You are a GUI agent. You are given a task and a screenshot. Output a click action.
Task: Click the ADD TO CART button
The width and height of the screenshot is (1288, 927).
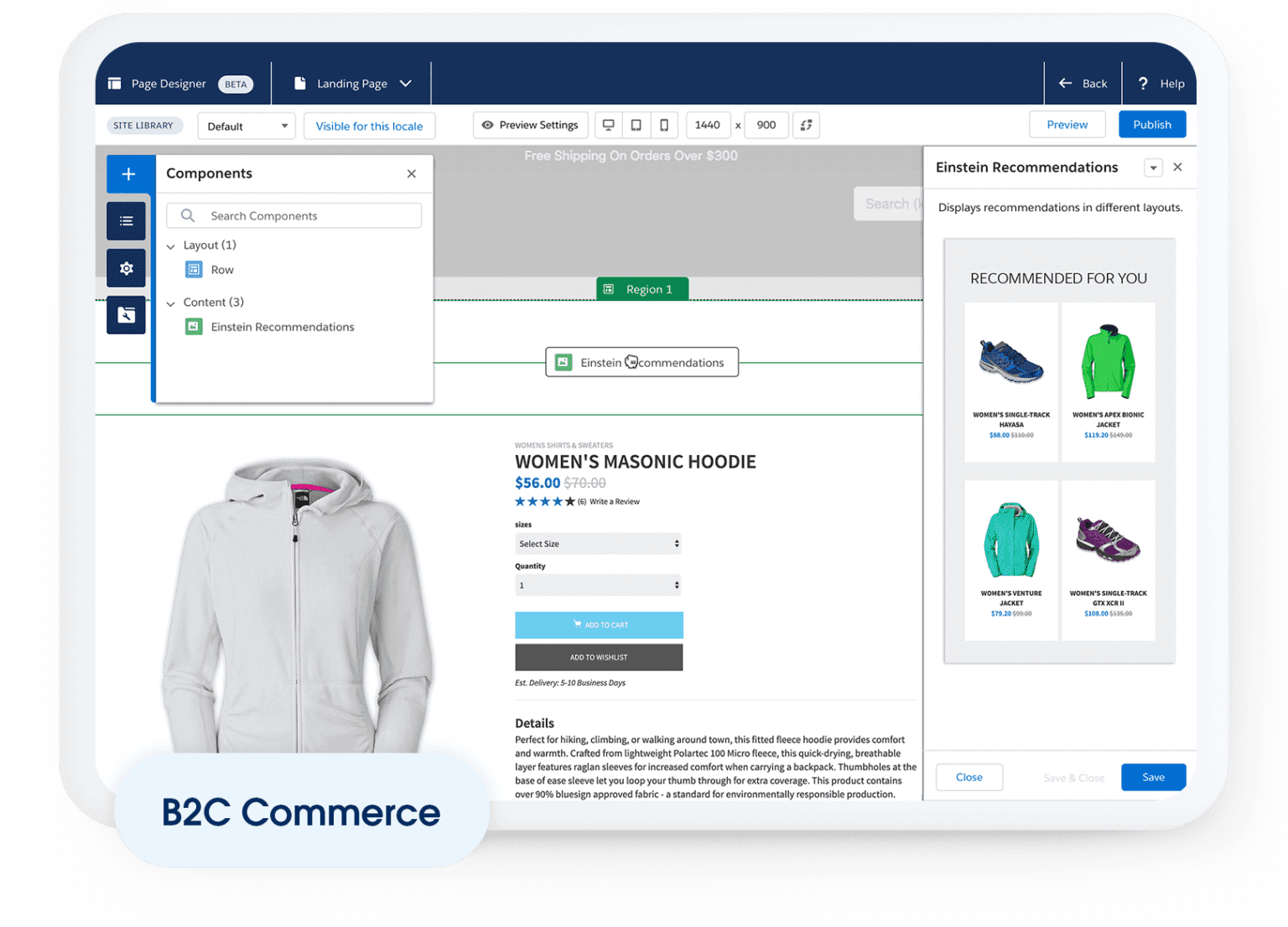[599, 625]
